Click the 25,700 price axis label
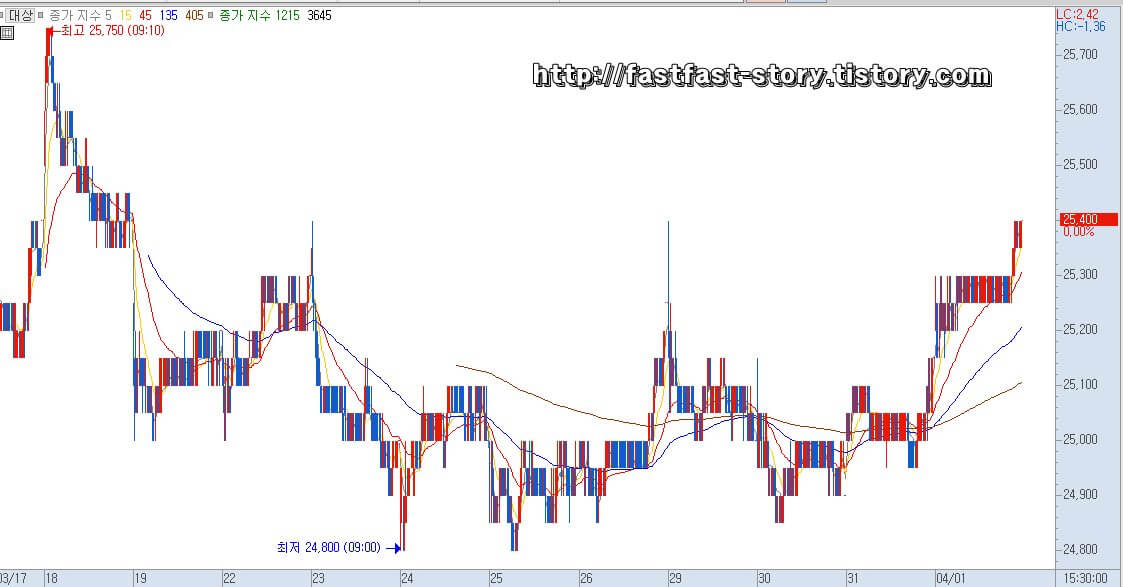This screenshot has width=1123, height=587. 1080,54
